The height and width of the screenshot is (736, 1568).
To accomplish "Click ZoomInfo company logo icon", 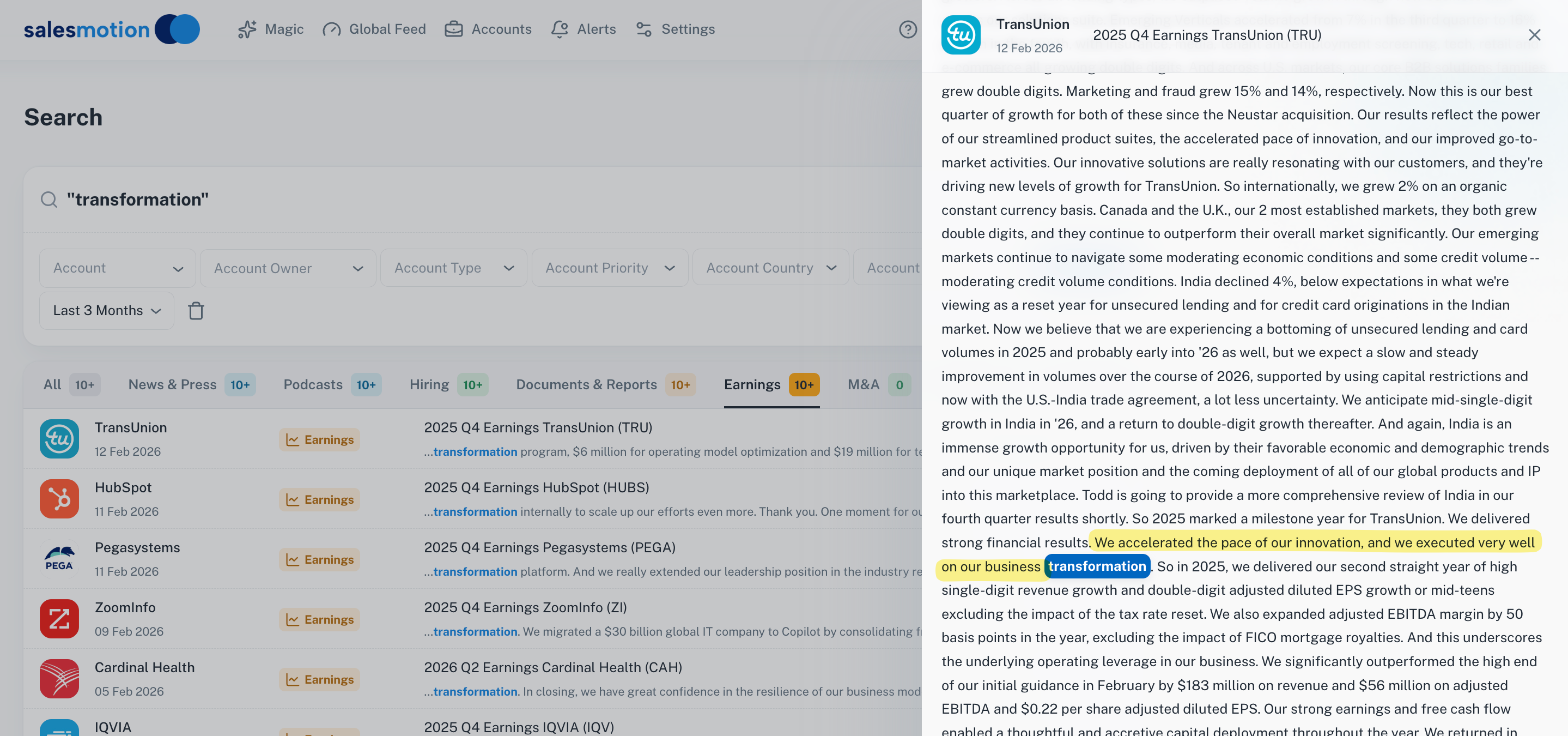I will click(59, 619).
